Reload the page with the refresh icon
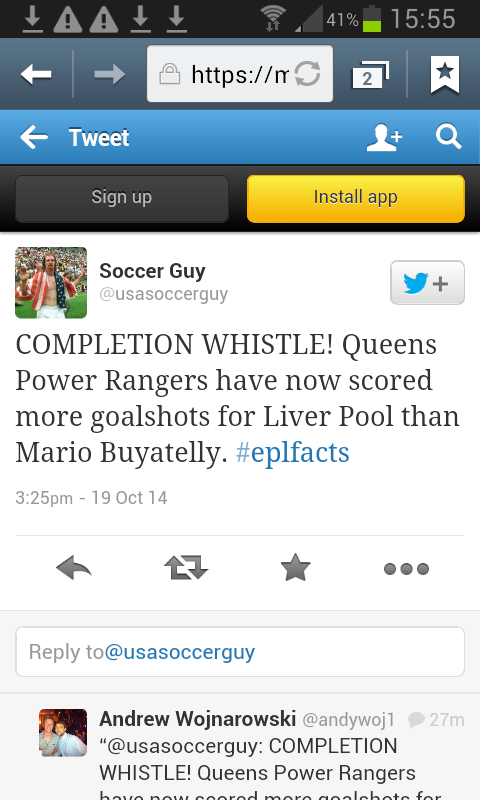Image resolution: width=480 pixels, height=800 pixels. click(307, 74)
